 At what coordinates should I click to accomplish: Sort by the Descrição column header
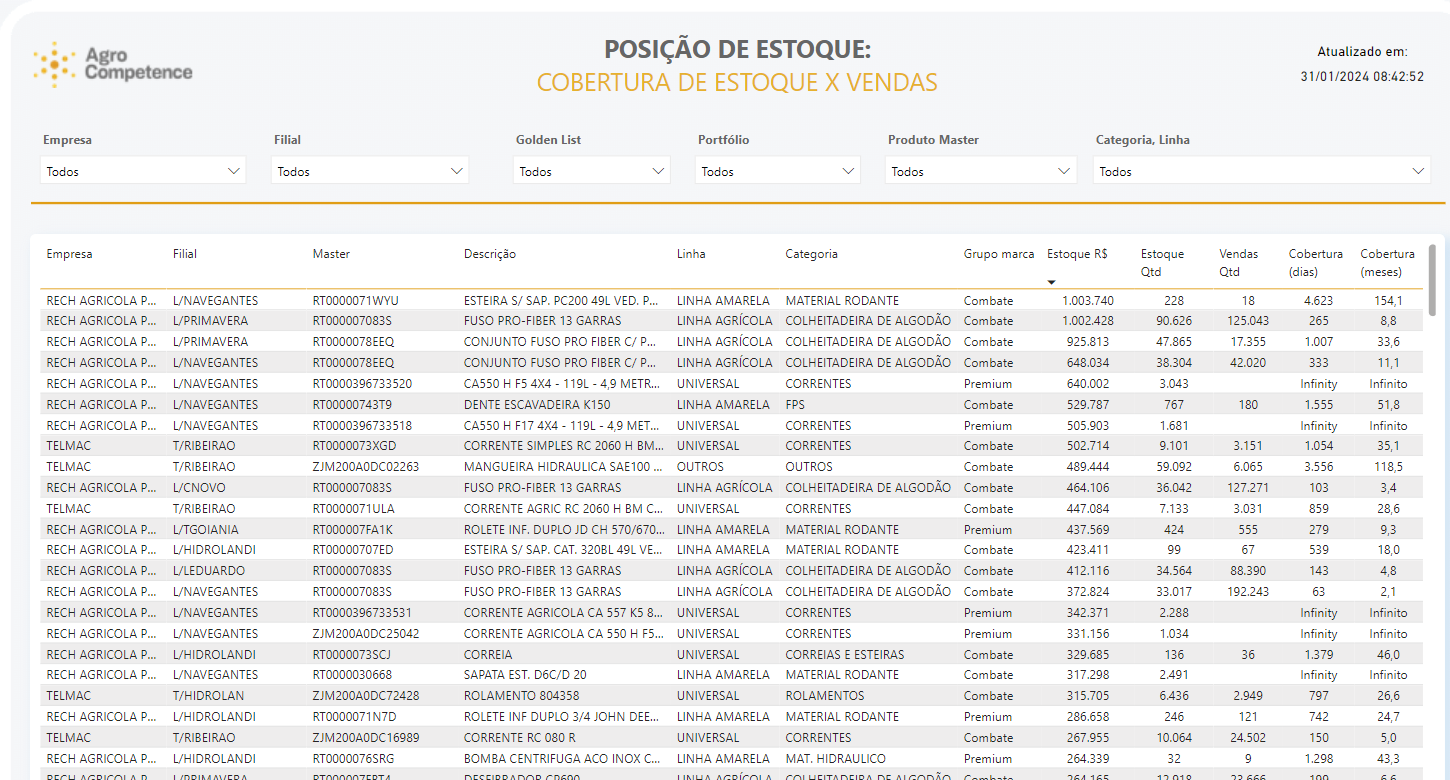tap(490, 254)
